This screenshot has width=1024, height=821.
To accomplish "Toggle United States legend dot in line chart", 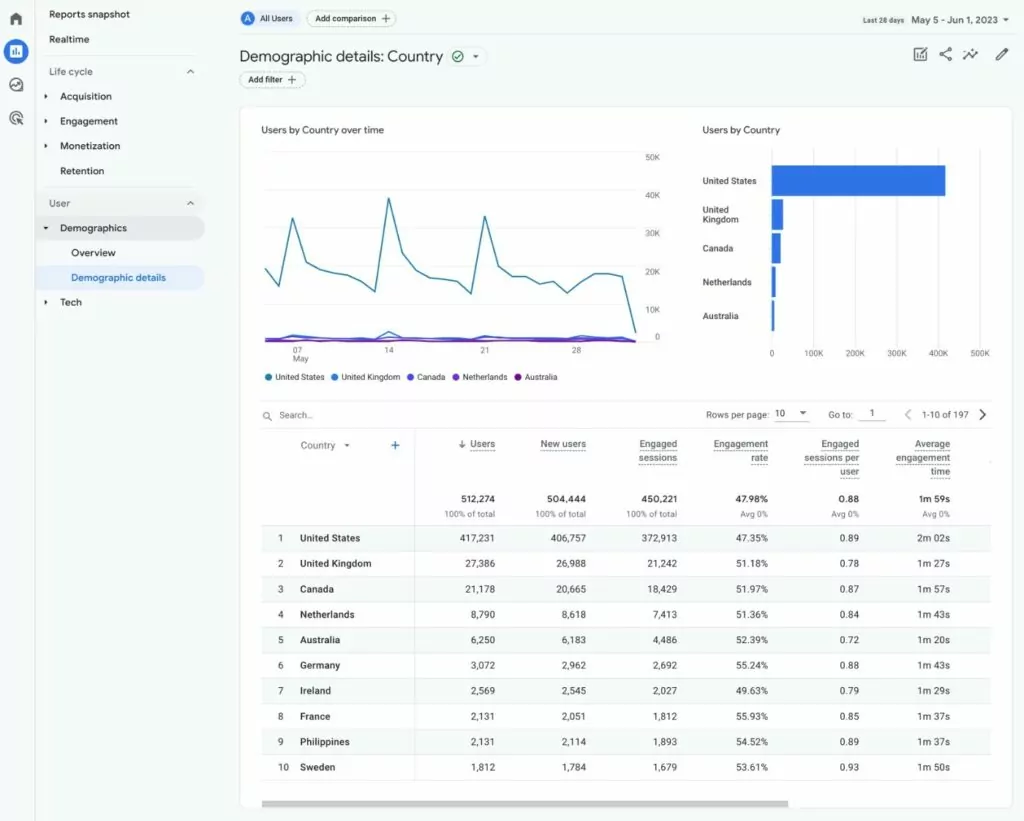I will (x=268, y=378).
